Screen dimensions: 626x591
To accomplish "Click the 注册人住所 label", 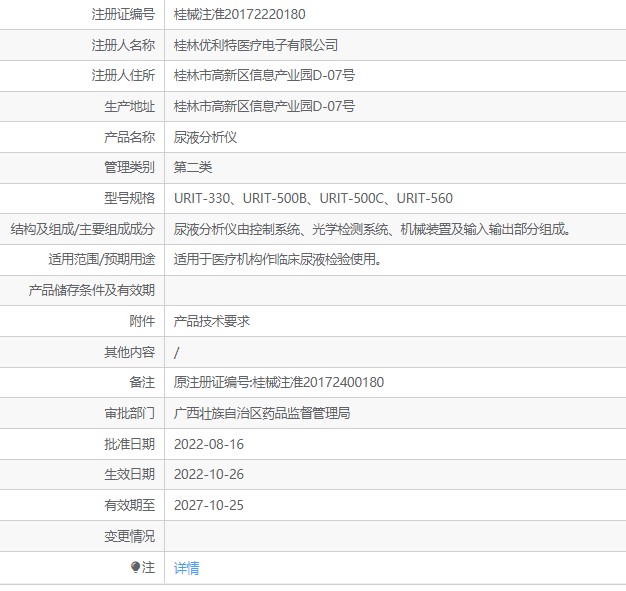I will (123, 75).
